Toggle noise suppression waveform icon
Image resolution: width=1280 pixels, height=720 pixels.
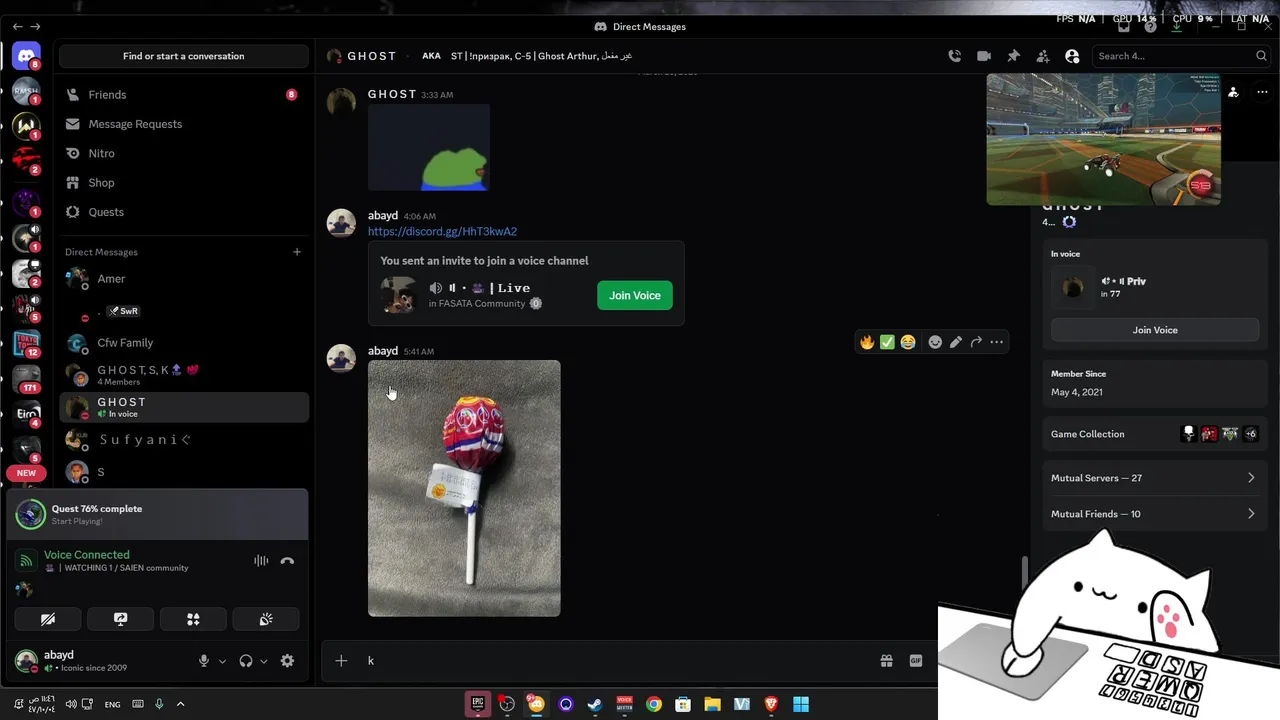point(261,561)
